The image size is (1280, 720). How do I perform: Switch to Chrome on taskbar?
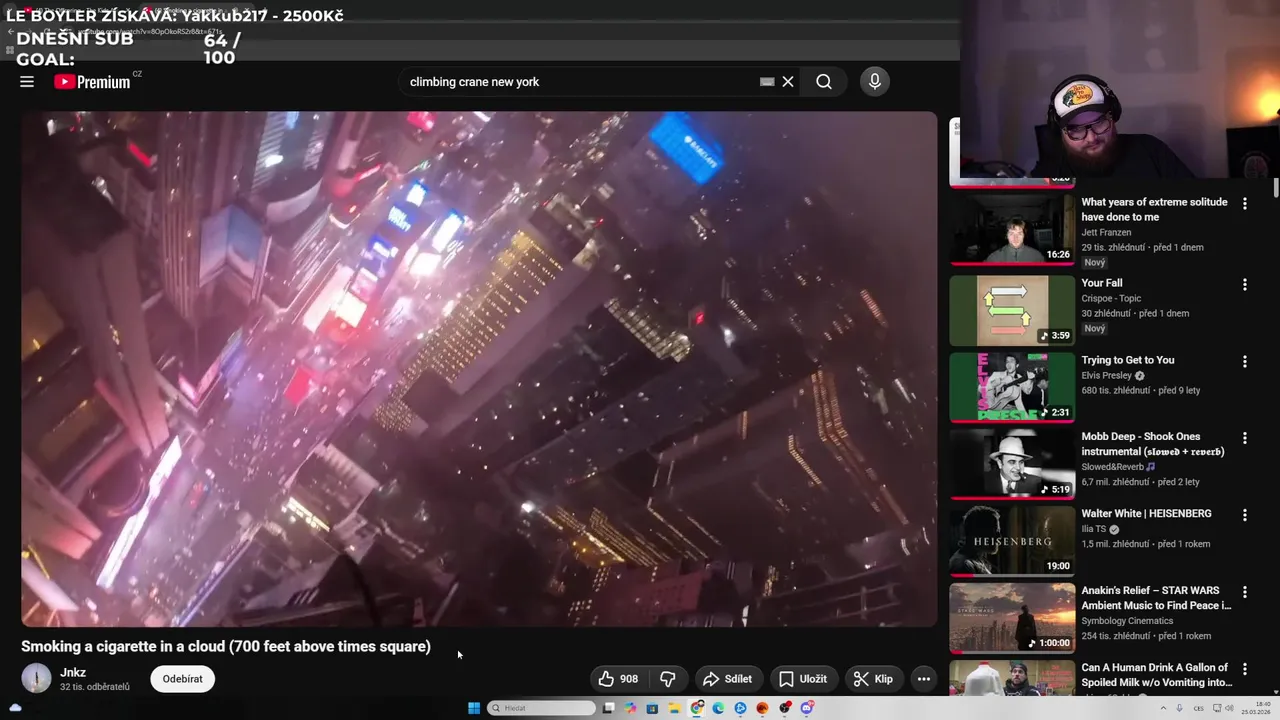pos(696,708)
